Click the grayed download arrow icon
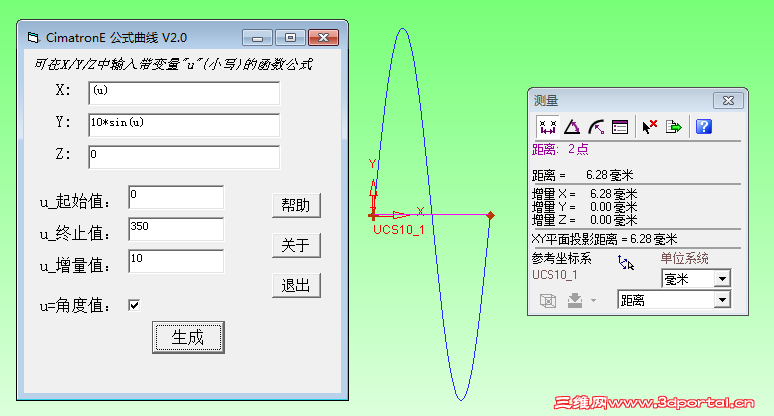774x416 pixels. point(575,300)
